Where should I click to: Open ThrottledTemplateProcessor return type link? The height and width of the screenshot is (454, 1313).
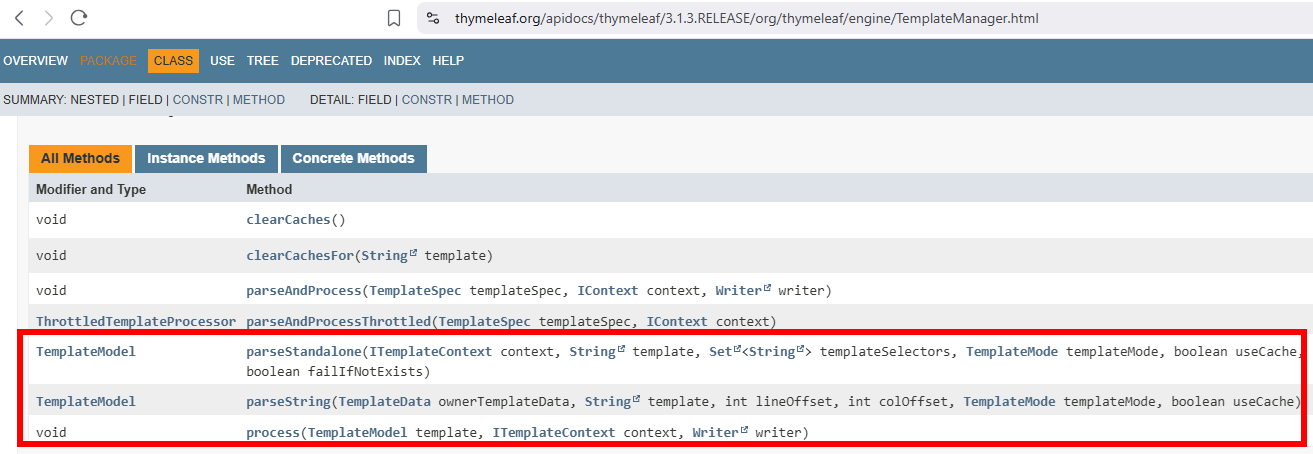click(136, 322)
